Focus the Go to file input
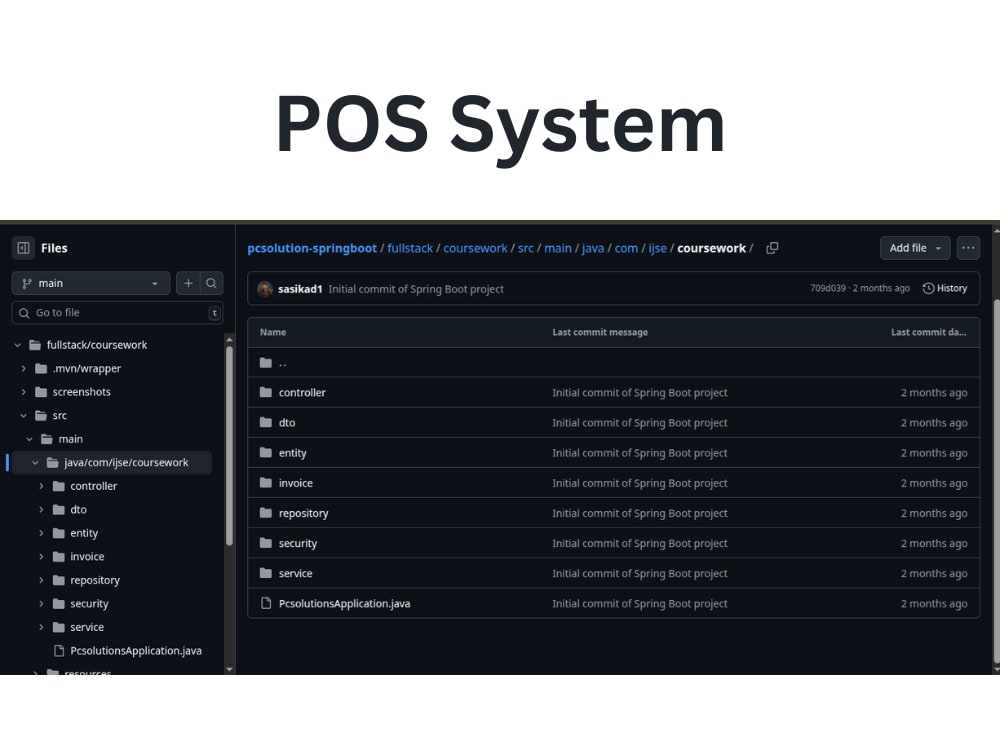Image resolution: width=1000 pixels, height=750 pixels. click(x=117, y=313)
